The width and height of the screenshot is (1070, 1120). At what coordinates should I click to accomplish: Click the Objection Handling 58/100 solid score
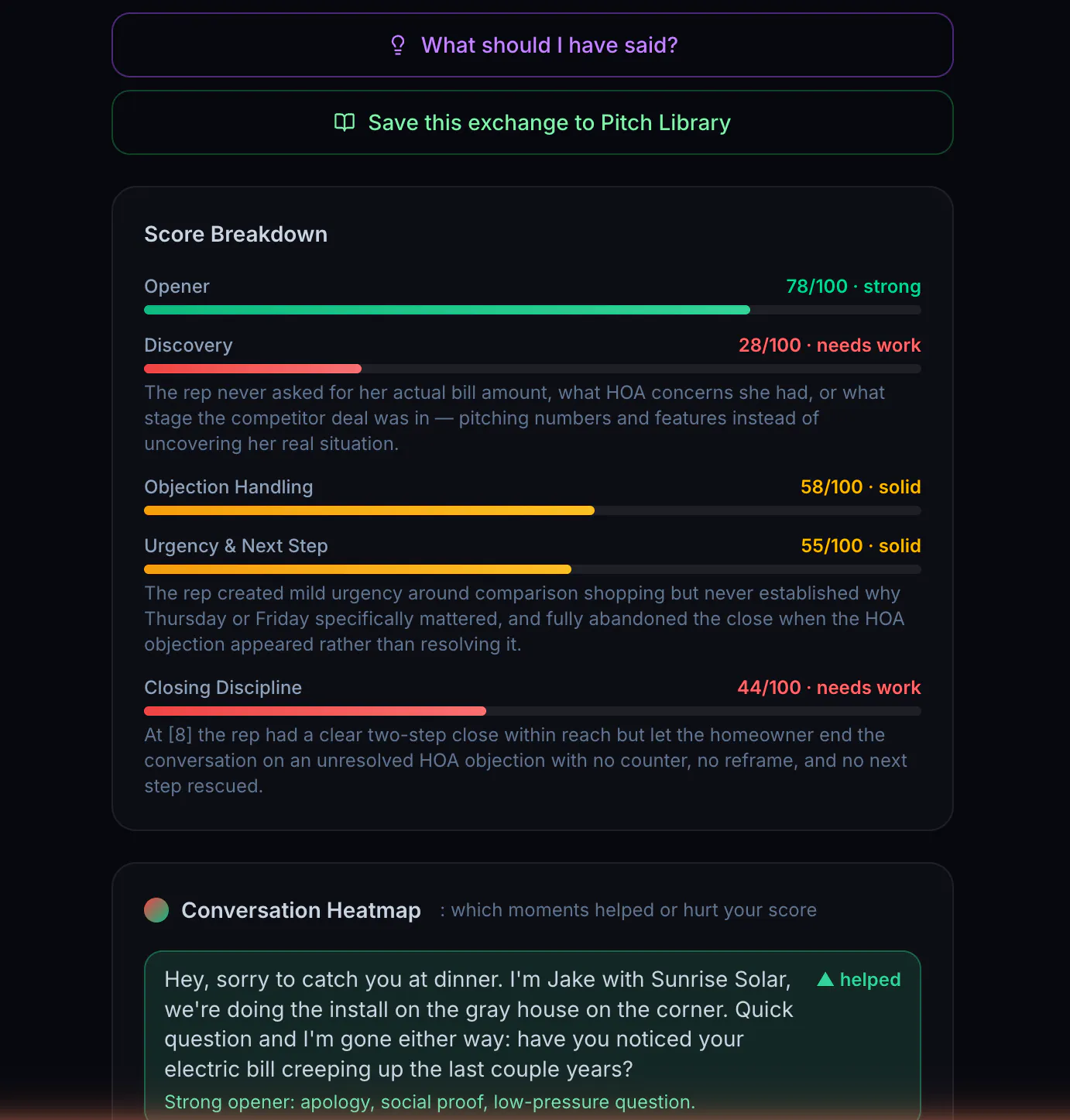860,487
